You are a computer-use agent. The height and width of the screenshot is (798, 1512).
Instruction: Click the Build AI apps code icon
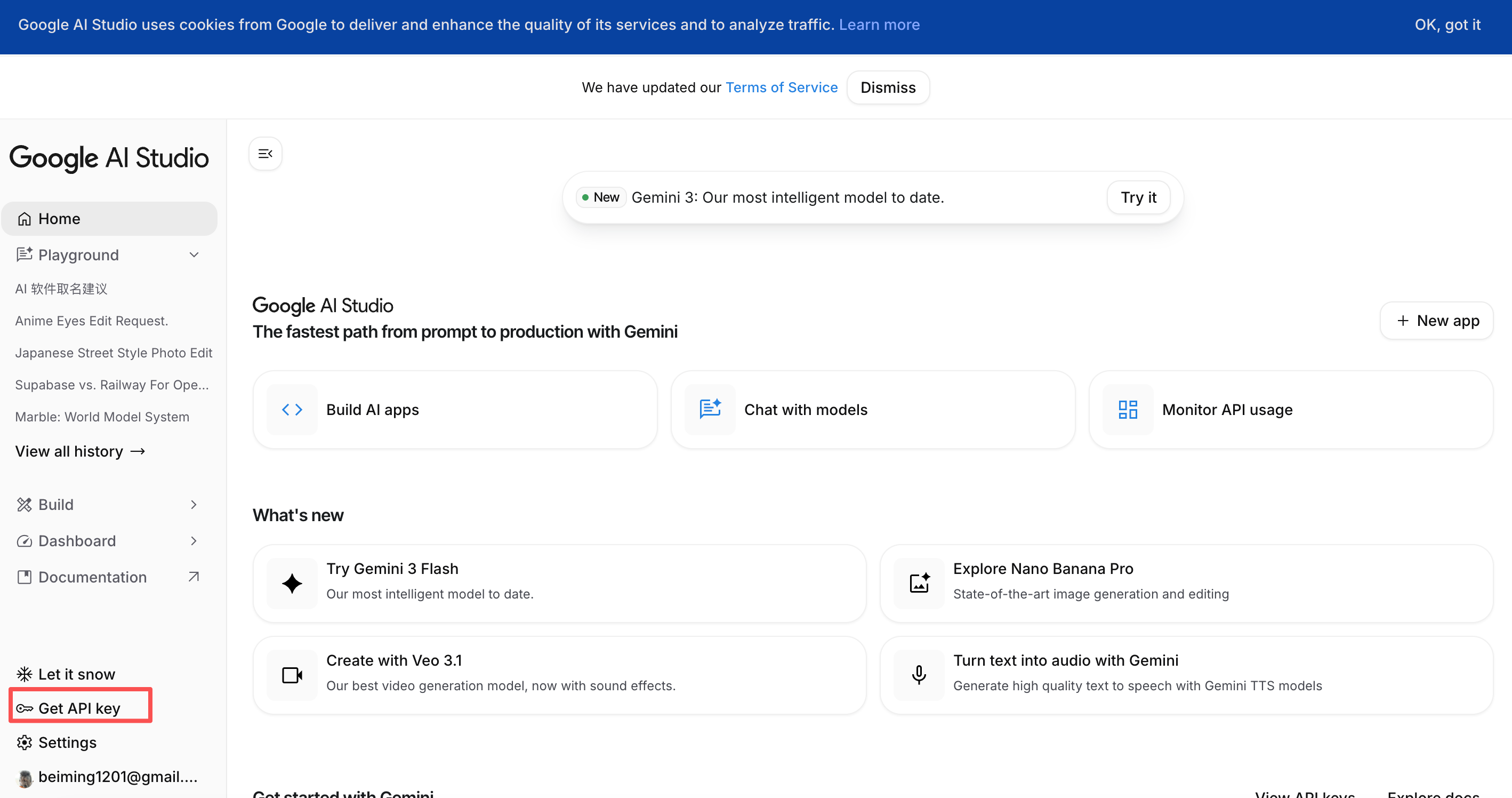tap(292, 409)
